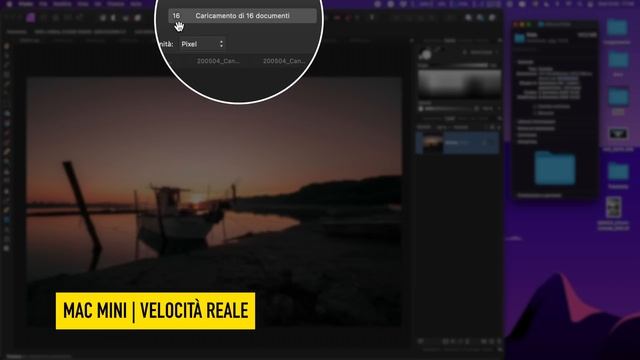Select the highlighted layer thumbnail in Layers panel
The image size is (640, 360).
click(x=432, y=143)
